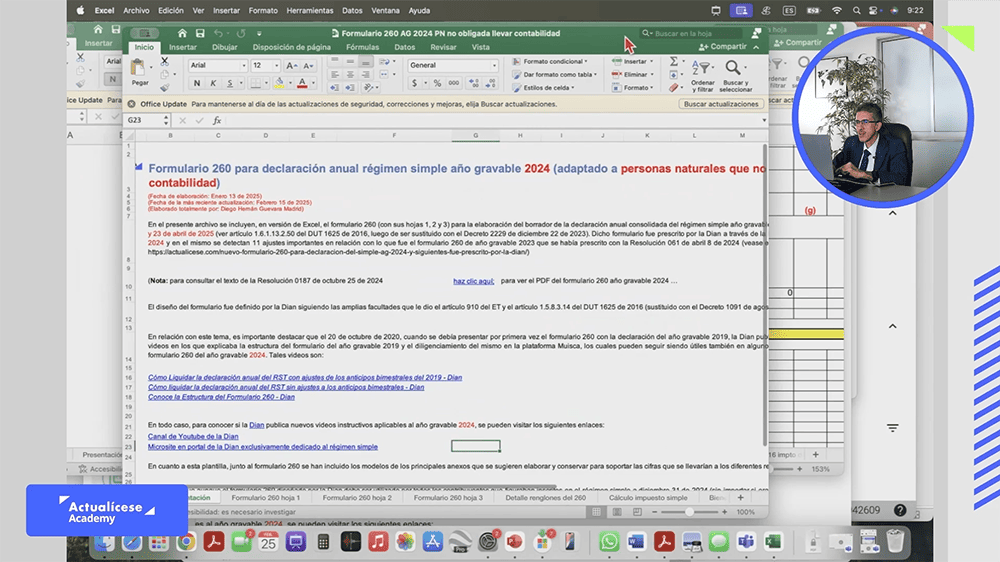Click the fx insert function icon

[217, 120]
